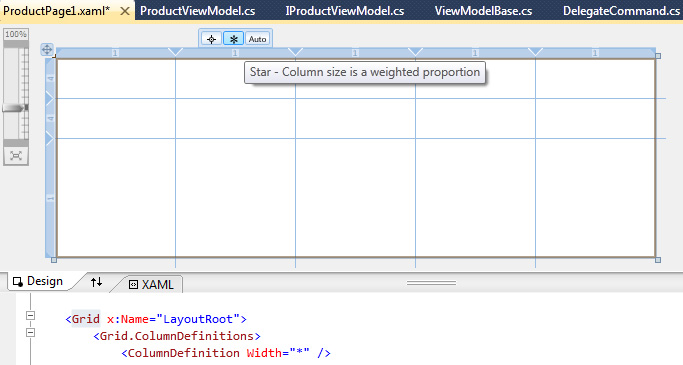Click the fit-to-view zoom icon

(x=16, y=156)
